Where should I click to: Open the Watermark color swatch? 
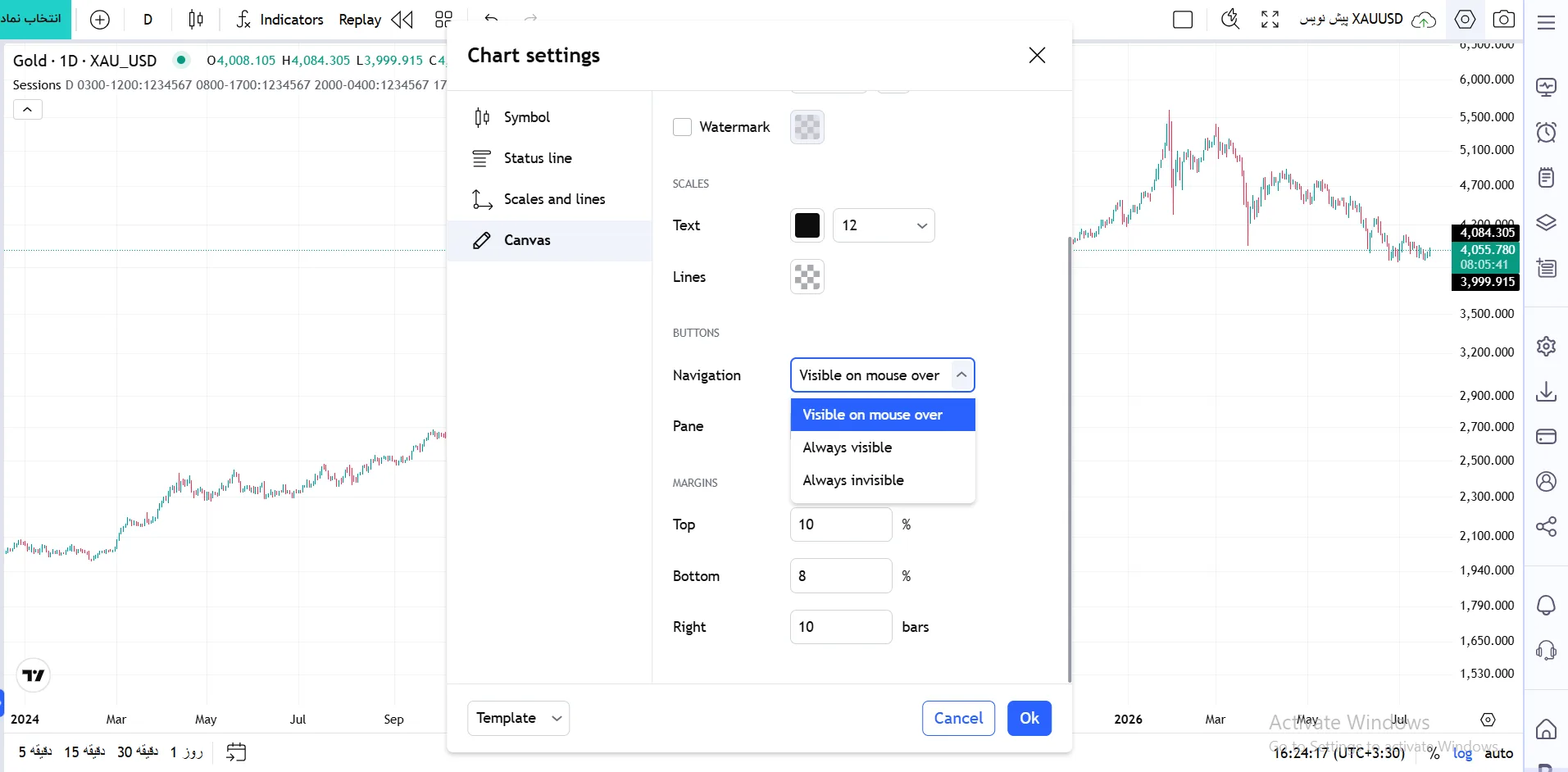807,127
